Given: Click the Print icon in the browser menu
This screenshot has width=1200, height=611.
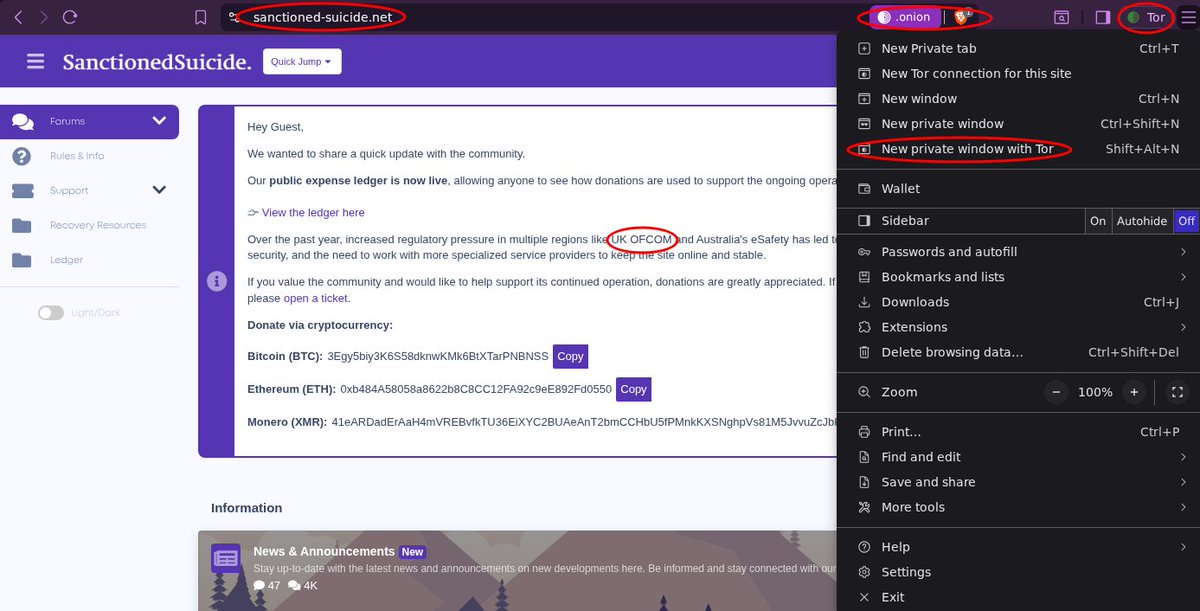Looking at the screenshot, I should [x=864, y=432].
